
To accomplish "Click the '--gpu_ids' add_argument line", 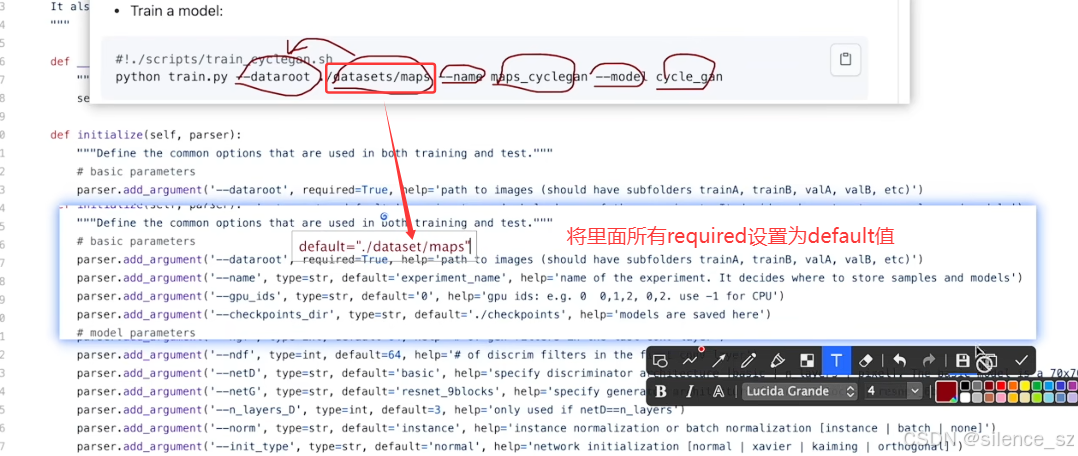I will click(430, 296).
